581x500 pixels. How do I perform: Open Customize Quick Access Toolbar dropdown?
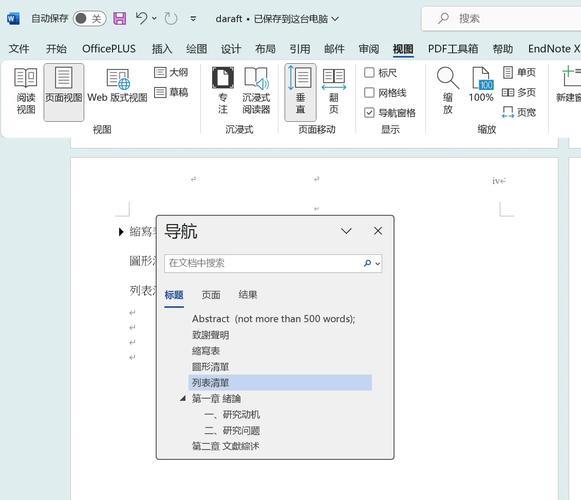pyautogui.click(x=193, y=18)
